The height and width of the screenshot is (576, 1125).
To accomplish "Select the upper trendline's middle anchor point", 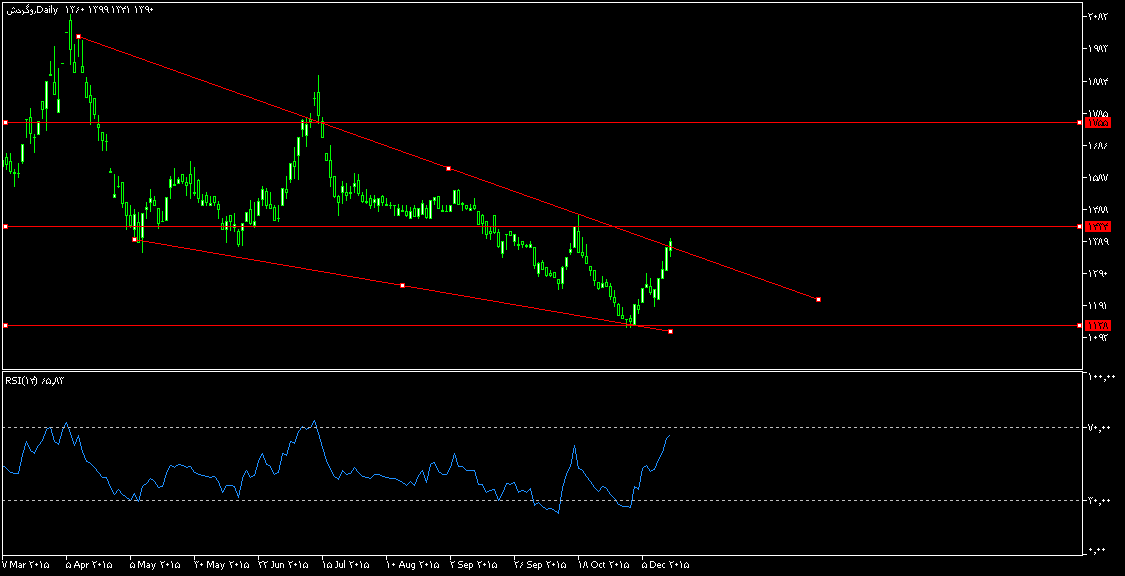I will coord(448,169).
